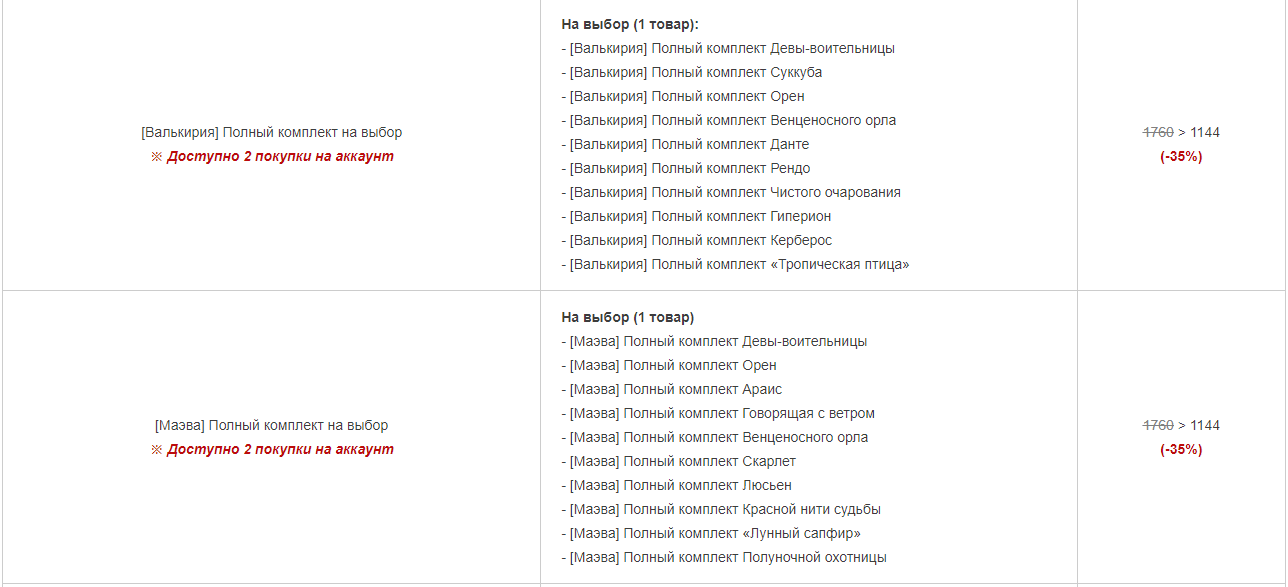The image size is (1288, 587).
Task: Select [Маэва] Полный комплект Полуночной охотницы
Action: [x=724, y=557]
